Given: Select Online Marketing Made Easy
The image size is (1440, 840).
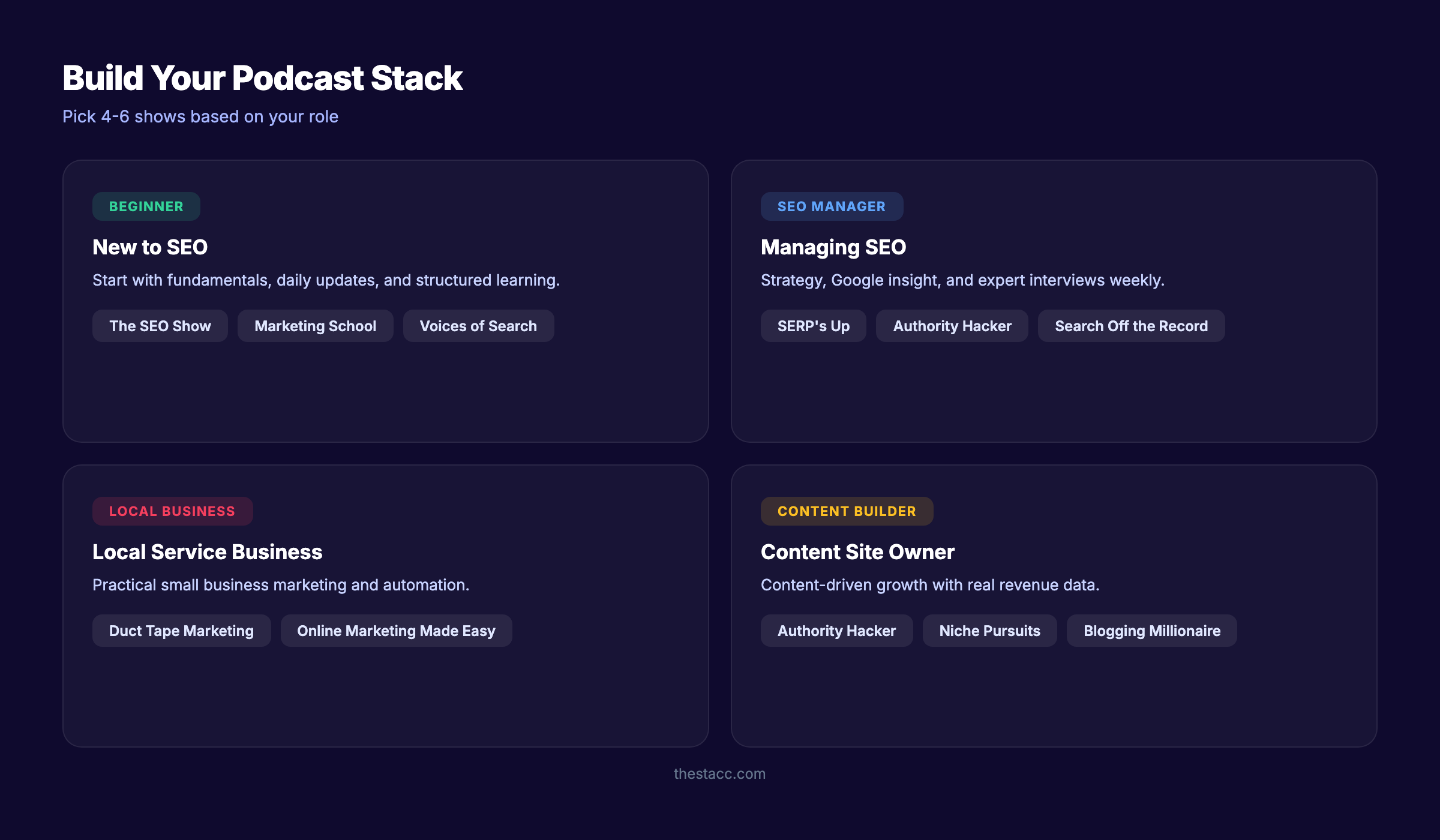Looking at the screenshot, I should point(396,631).
